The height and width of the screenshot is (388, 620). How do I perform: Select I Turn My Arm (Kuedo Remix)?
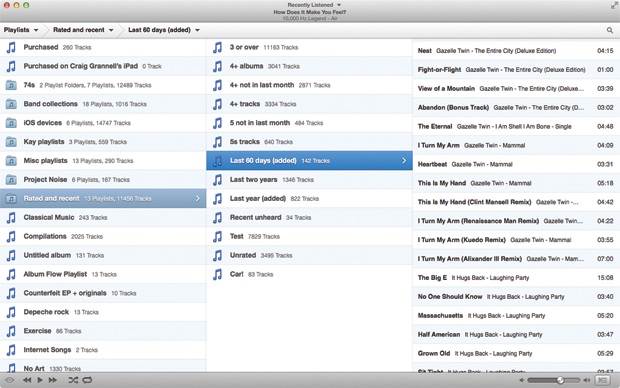tap(516, 240)
